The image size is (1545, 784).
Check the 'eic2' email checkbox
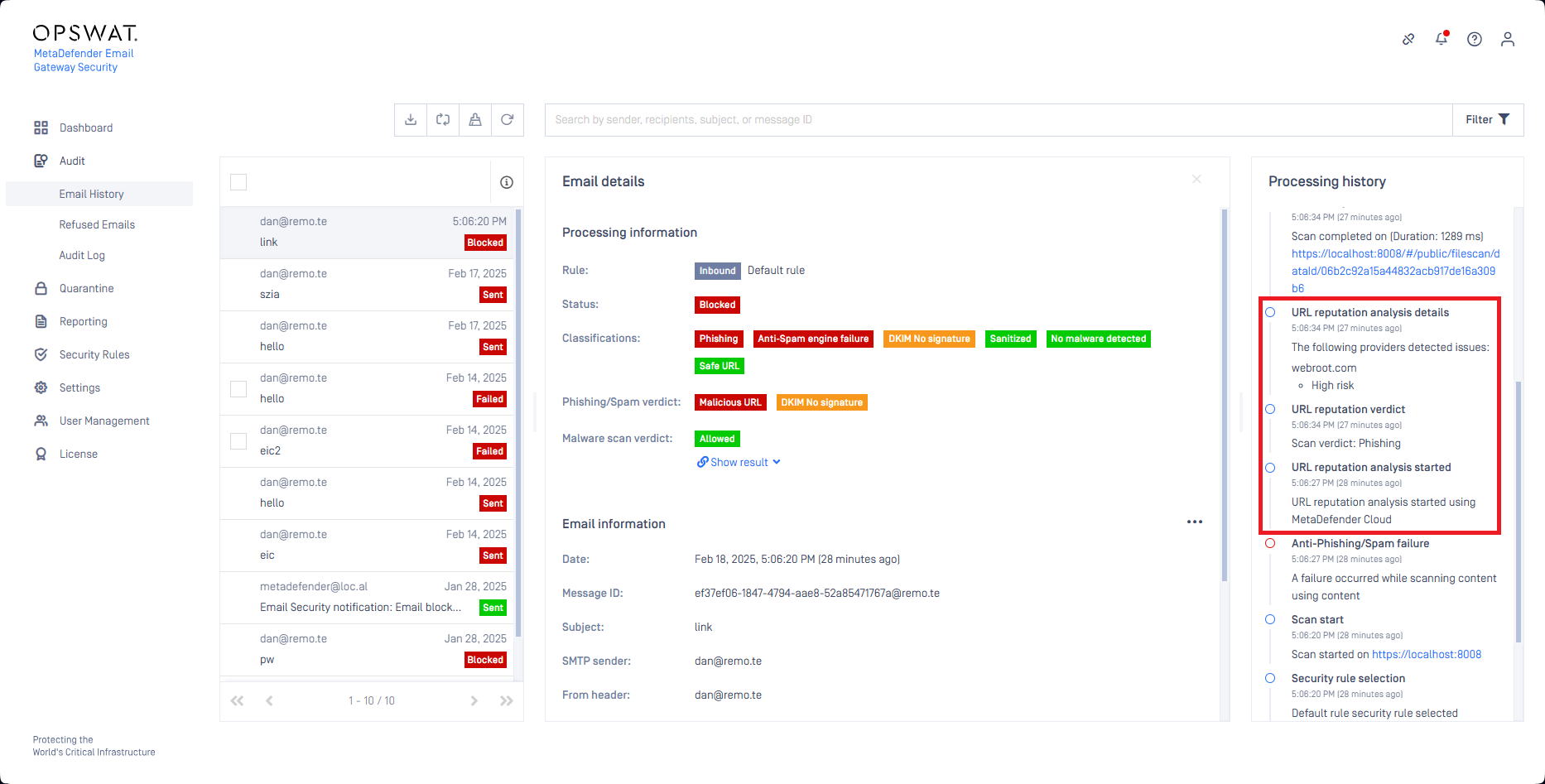[x=238, y=441]
